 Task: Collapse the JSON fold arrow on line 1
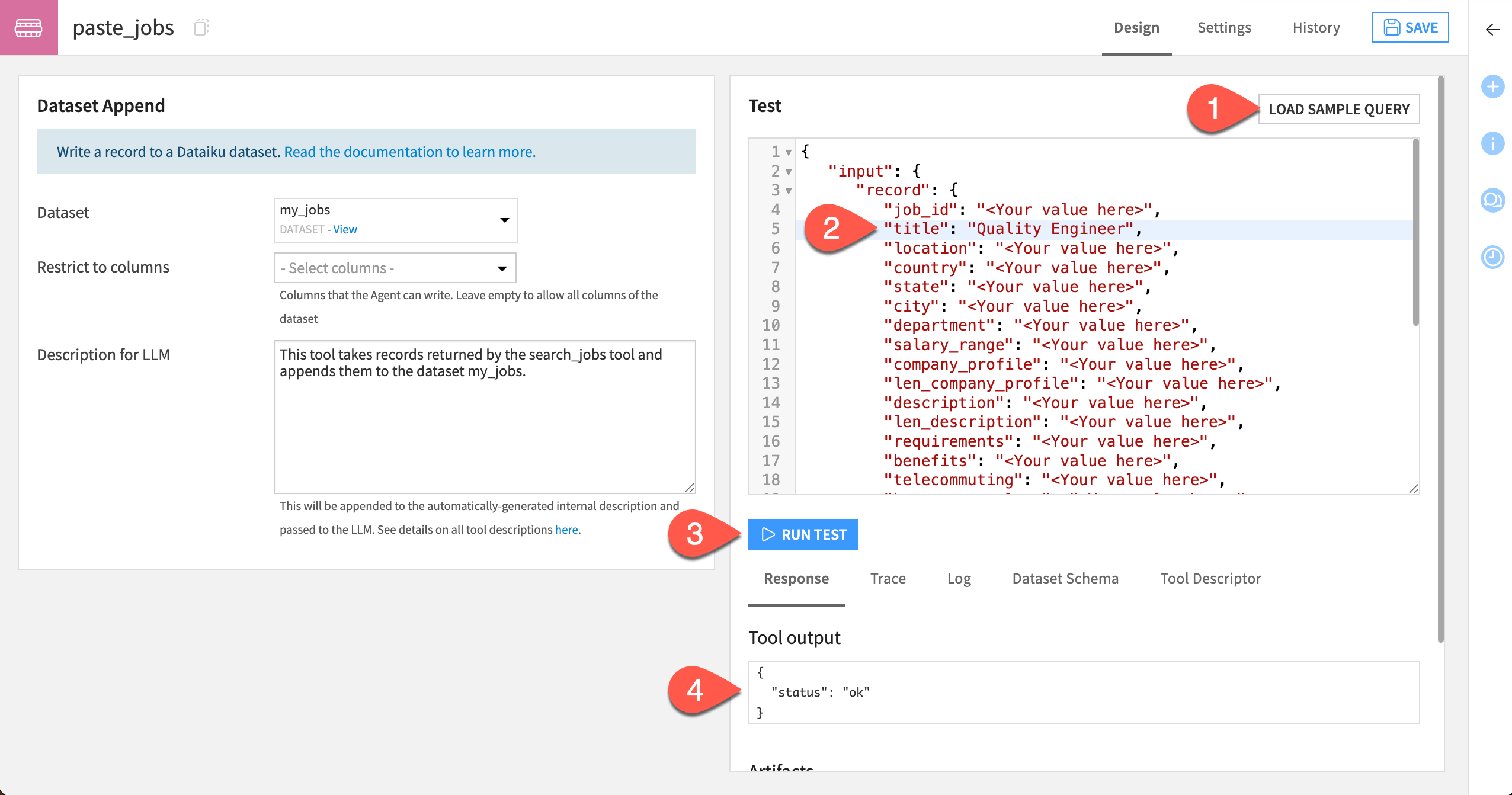click(789, 152)
